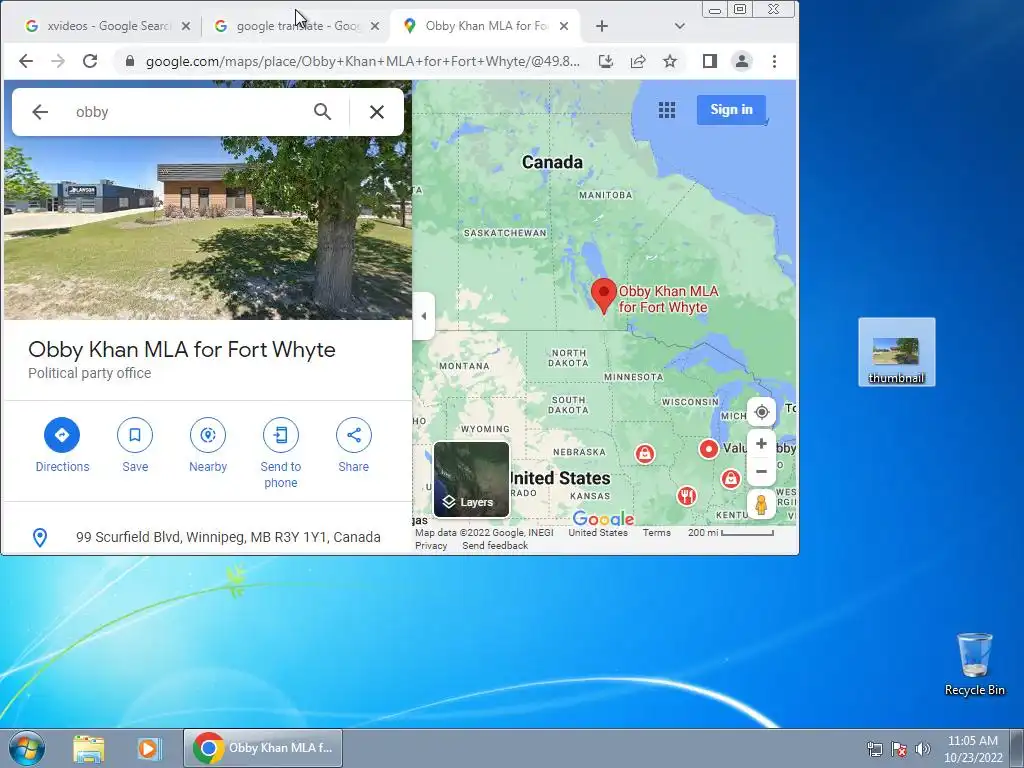The width and height of the screenshot is (1024, 768).
Task: Click the taskbar clock showing 11:05 AM
Action: [x=973, y=749]
